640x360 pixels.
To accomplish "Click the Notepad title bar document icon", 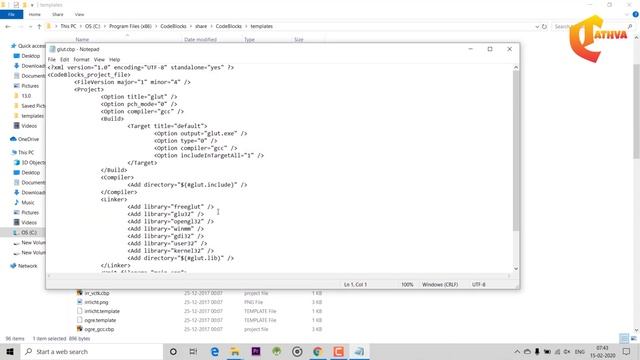I will pyautogui.click(x=52, y=49).
